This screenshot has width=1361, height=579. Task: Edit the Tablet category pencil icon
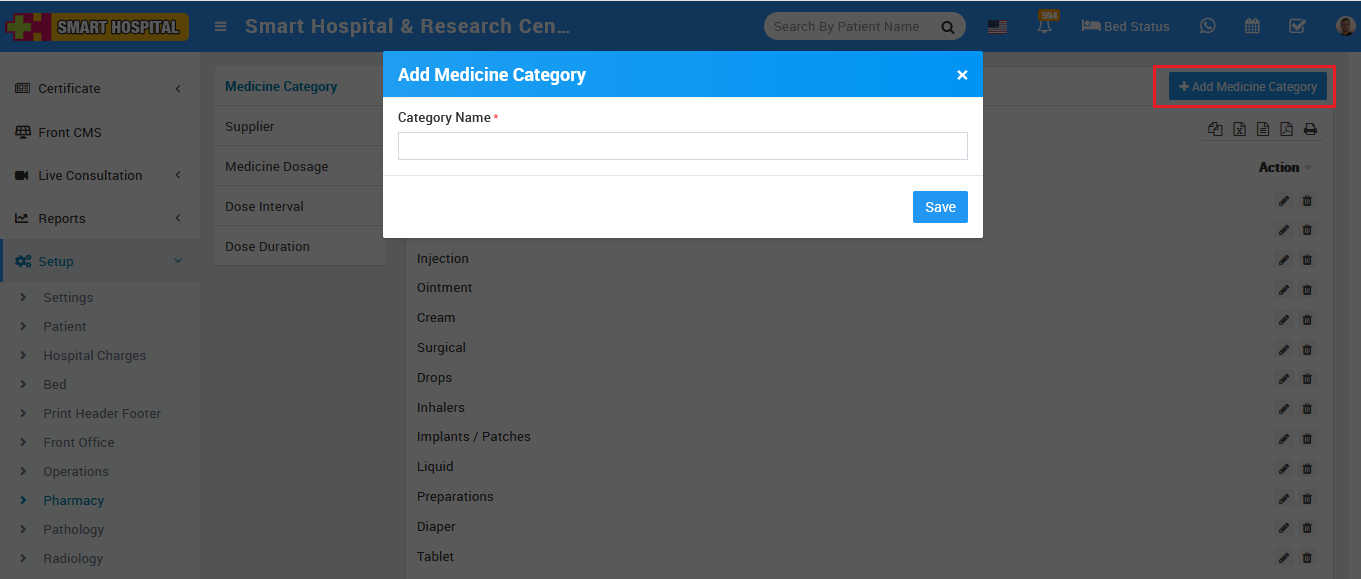(x=1284, y=558)
